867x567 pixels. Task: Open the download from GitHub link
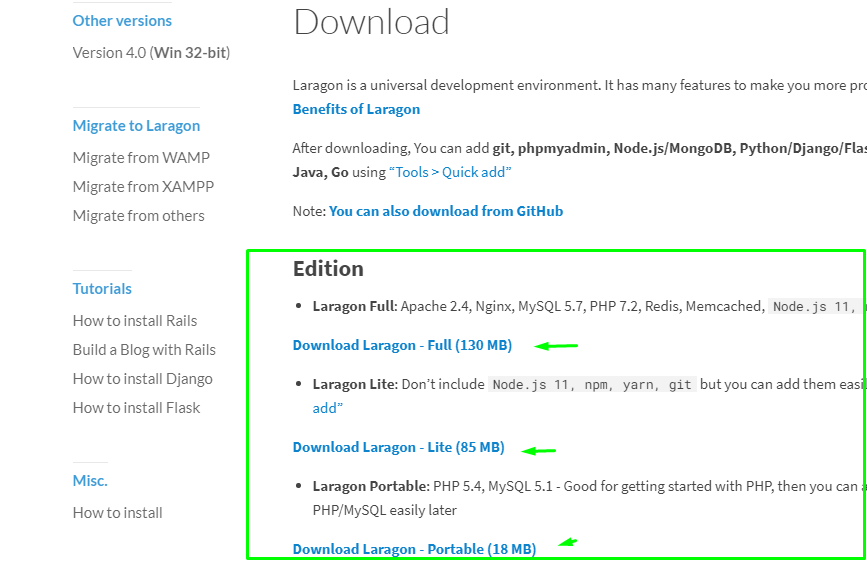click(x=446, y=211)
